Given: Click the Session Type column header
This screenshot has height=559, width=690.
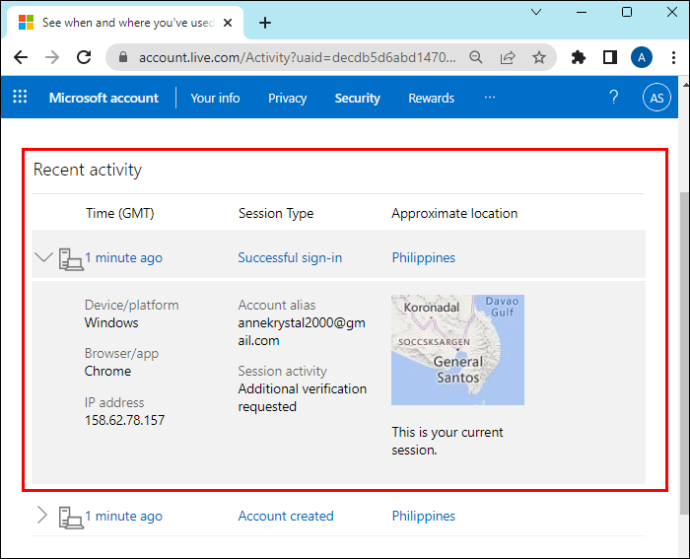Looking at the screenshot, I should [276, 213].
